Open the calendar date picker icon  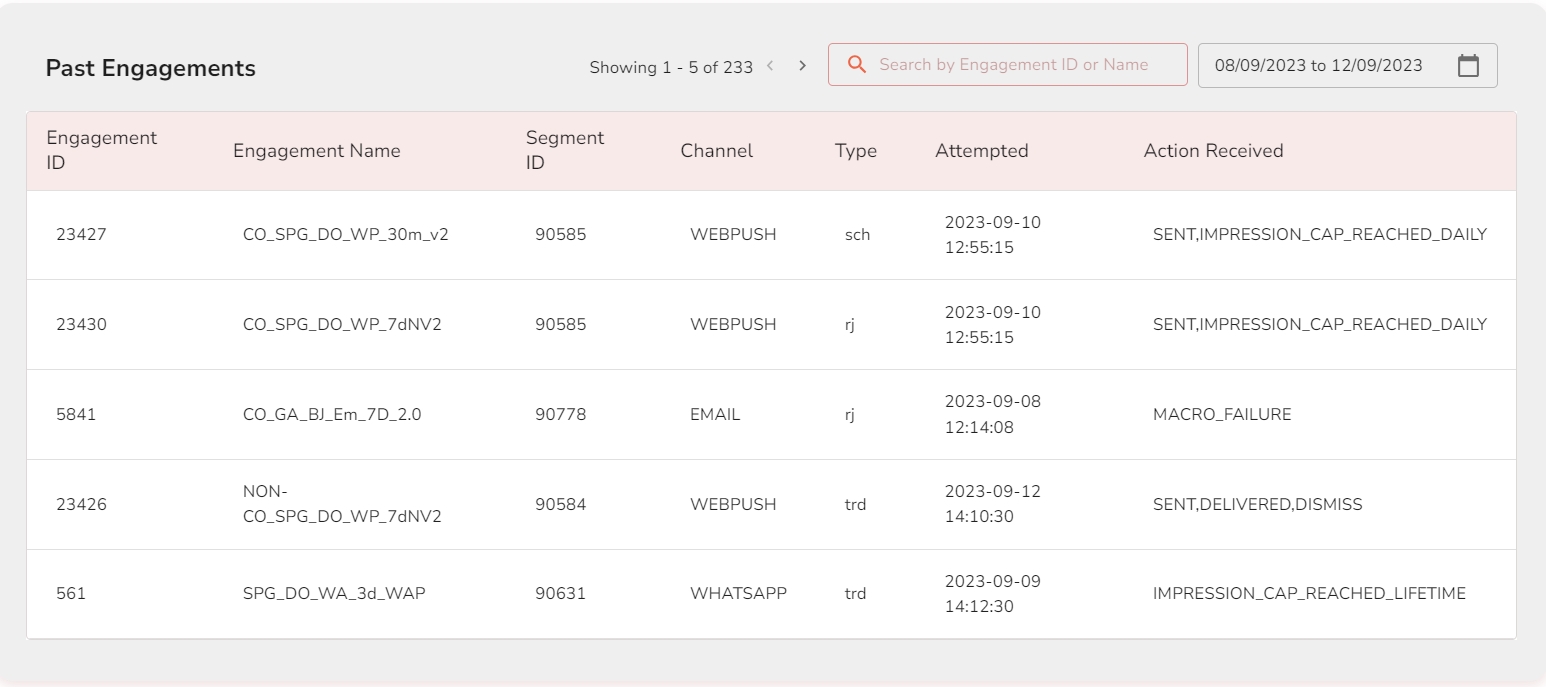(1468, 66)
